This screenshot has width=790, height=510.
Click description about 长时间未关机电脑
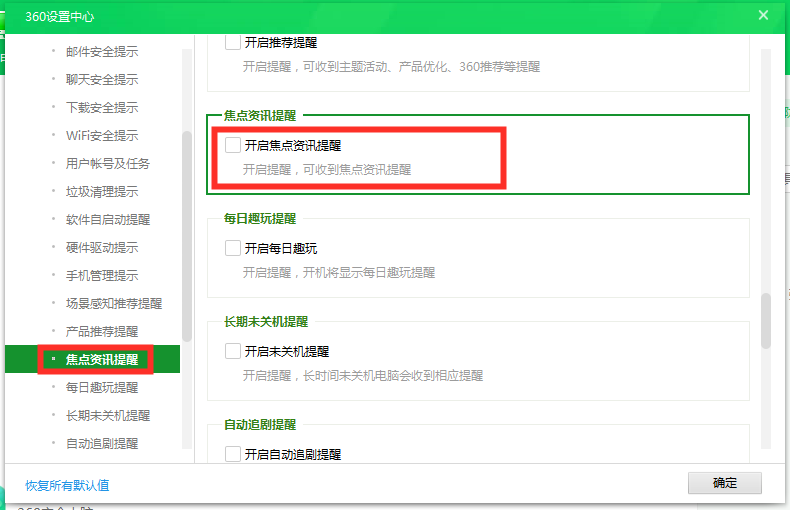tap(363, 375)
